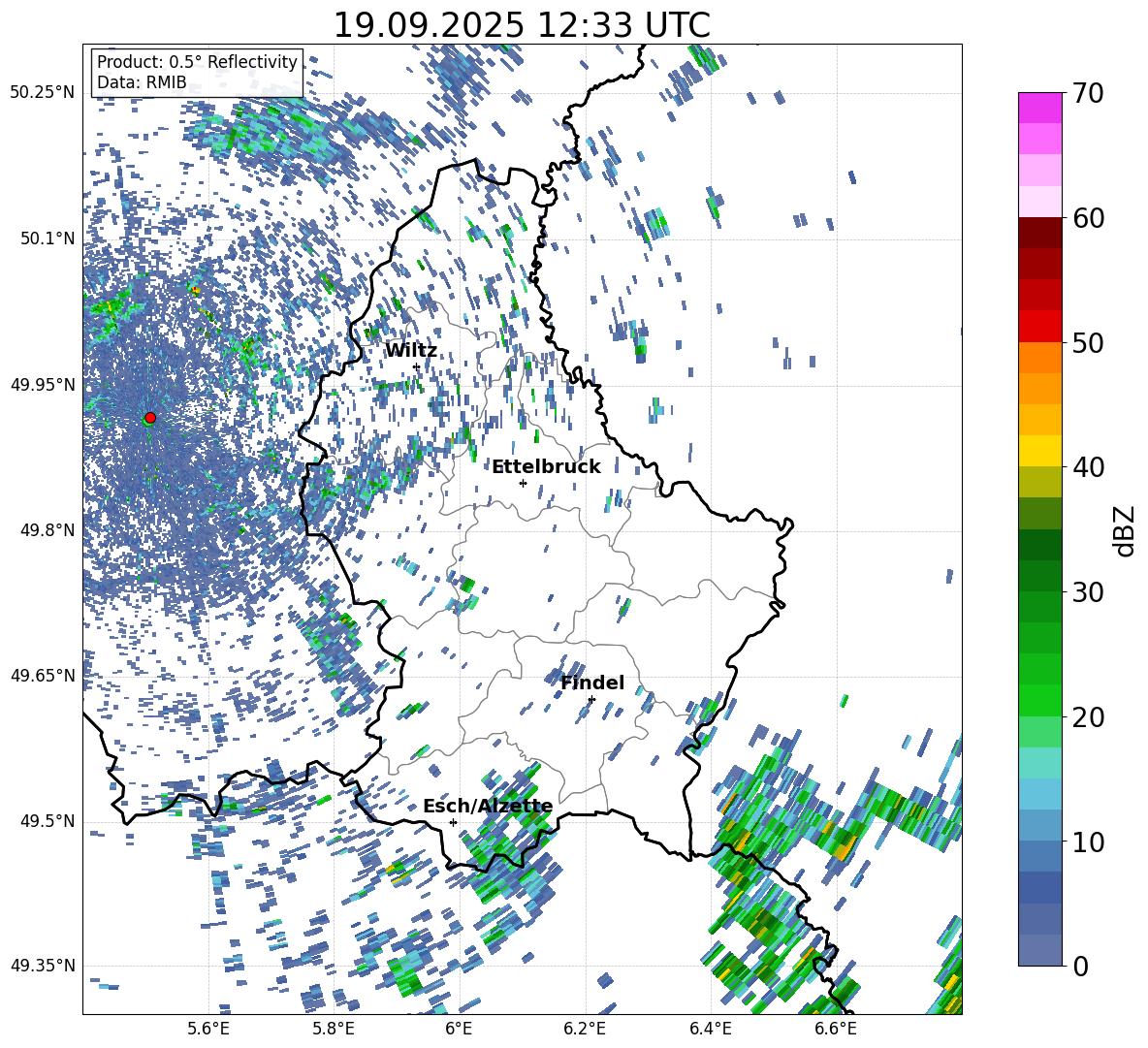Screen dimensions: 1148x1048
Task: Click the 6.4°E longitude label
Action: [x=711, y=1030]
